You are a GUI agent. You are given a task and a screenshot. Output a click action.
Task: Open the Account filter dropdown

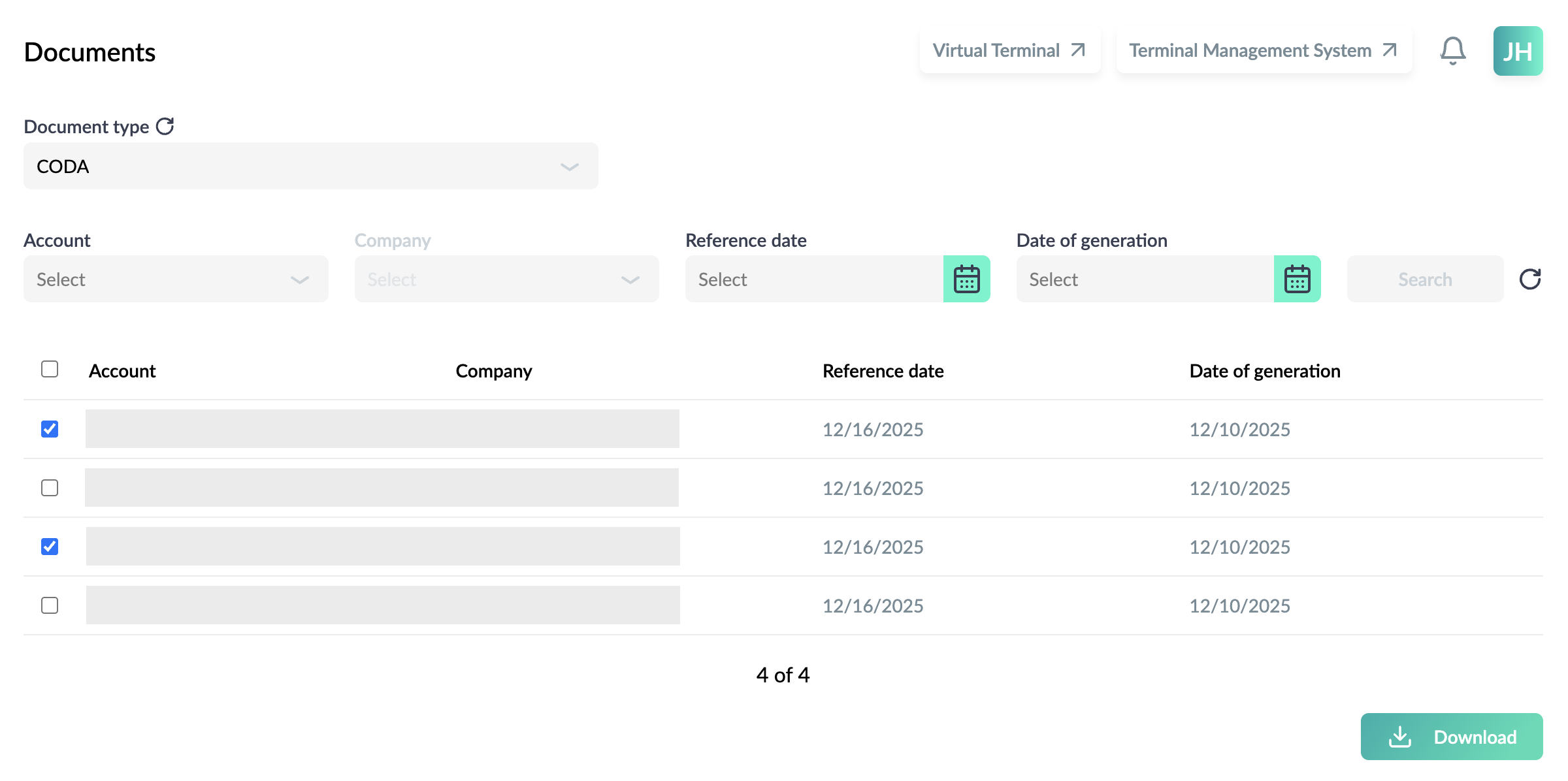pos(176,279)
